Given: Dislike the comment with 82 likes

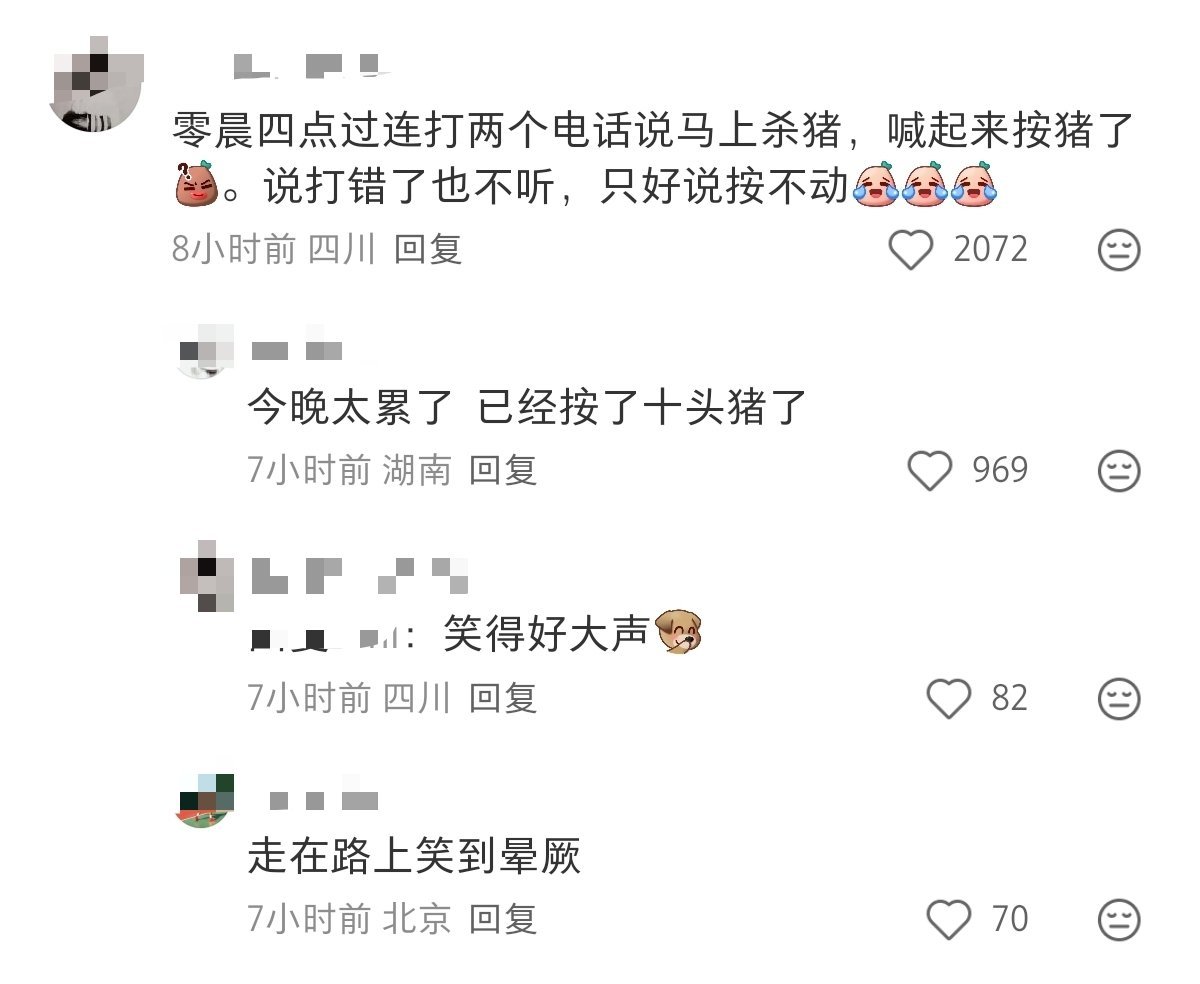Looking at the screenshot, I should pyautogui.click(x=1119, y=698).
